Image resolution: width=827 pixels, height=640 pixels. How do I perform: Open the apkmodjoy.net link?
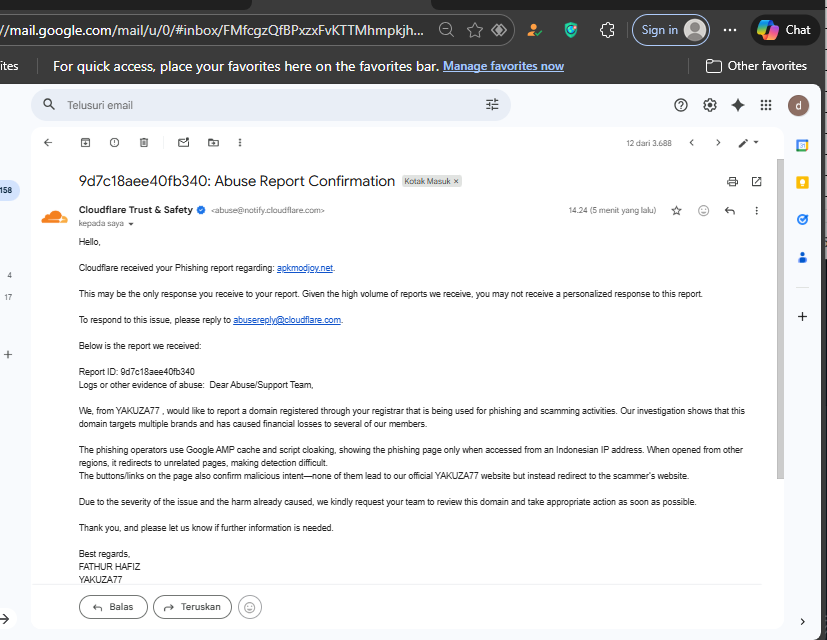pos(305,268)
